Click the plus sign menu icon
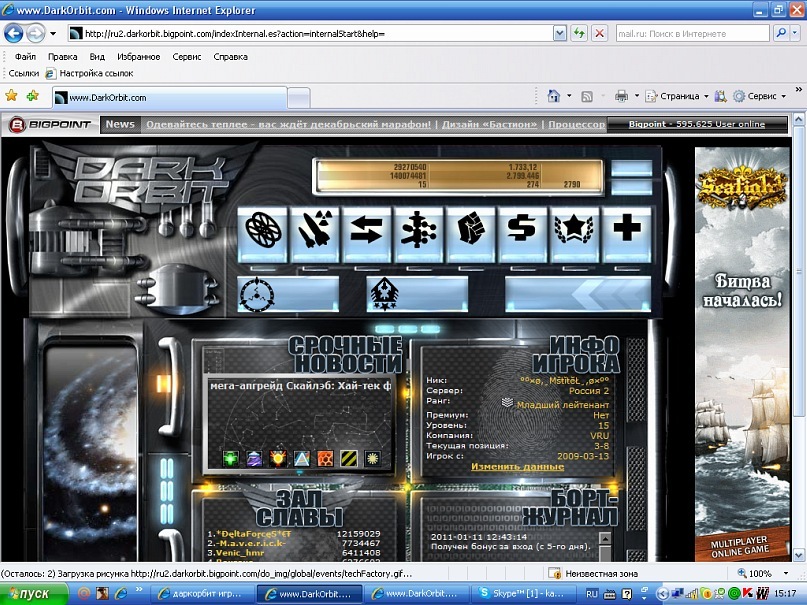This screenshot has width=807, height=605. click(627, 230)
